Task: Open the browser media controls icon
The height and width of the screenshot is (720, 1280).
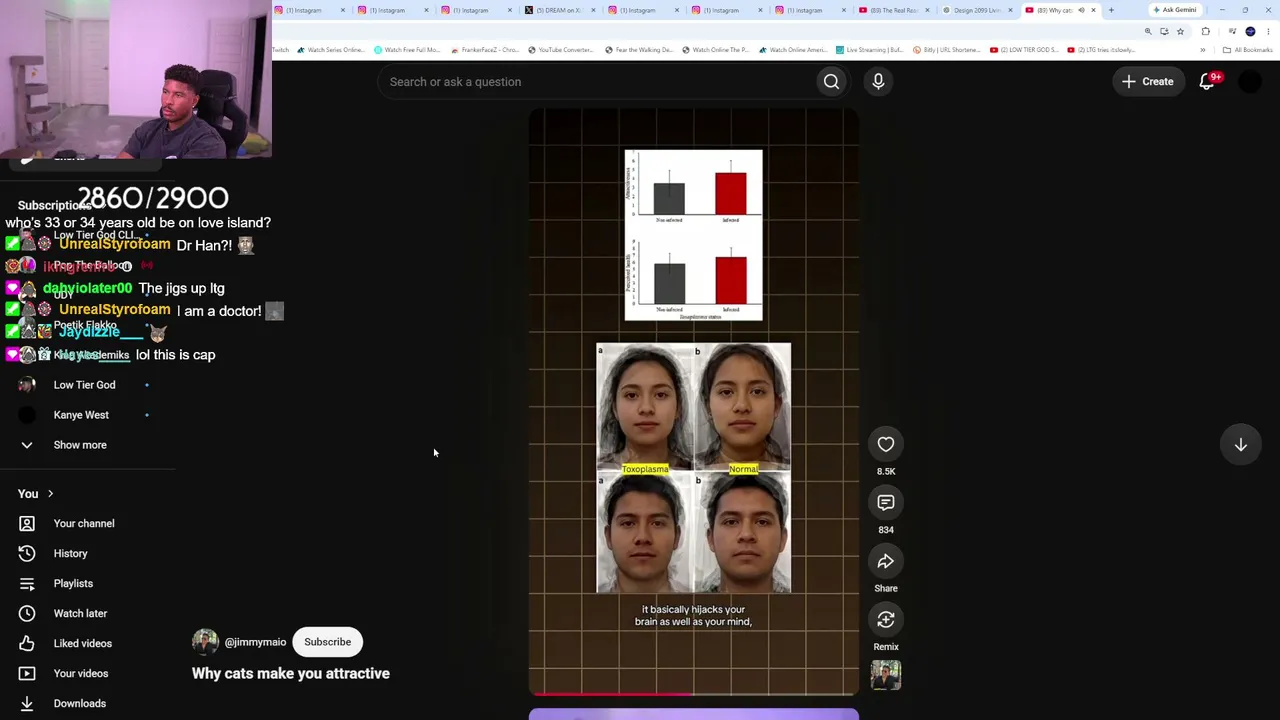Action: coord(1232,31)
